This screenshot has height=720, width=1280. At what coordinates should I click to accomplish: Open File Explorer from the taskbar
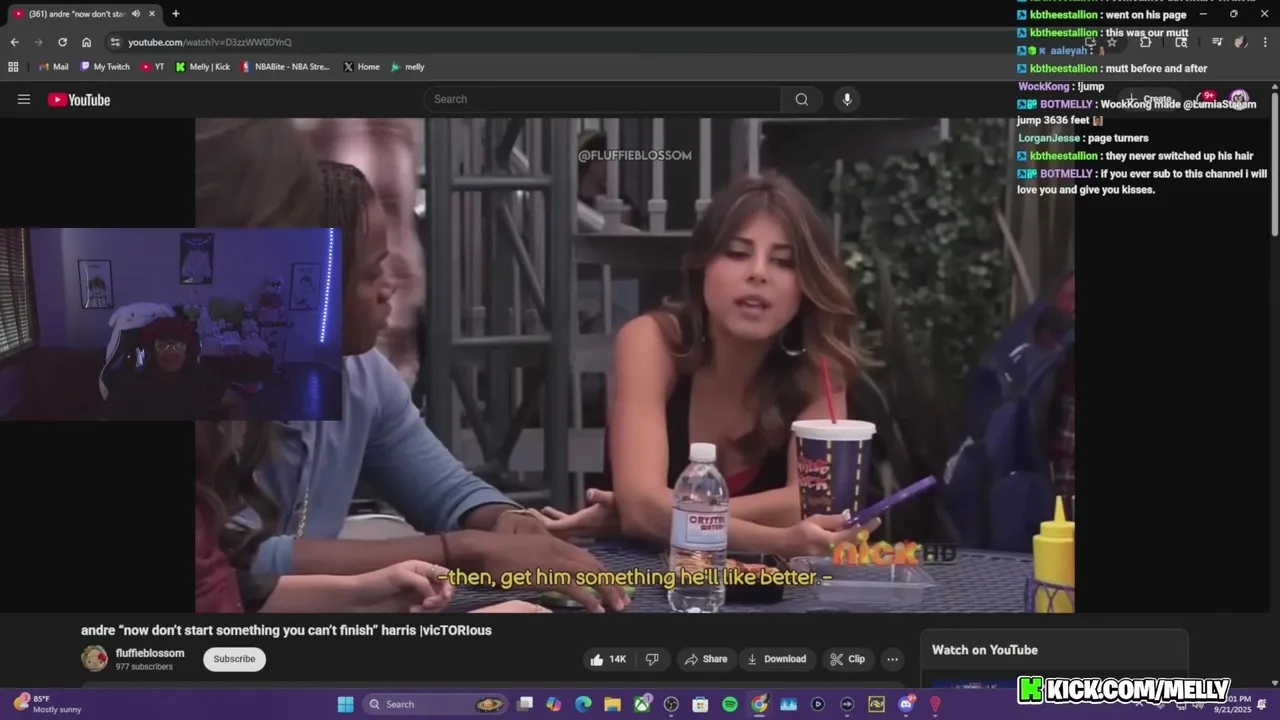[x=612, y=704]
